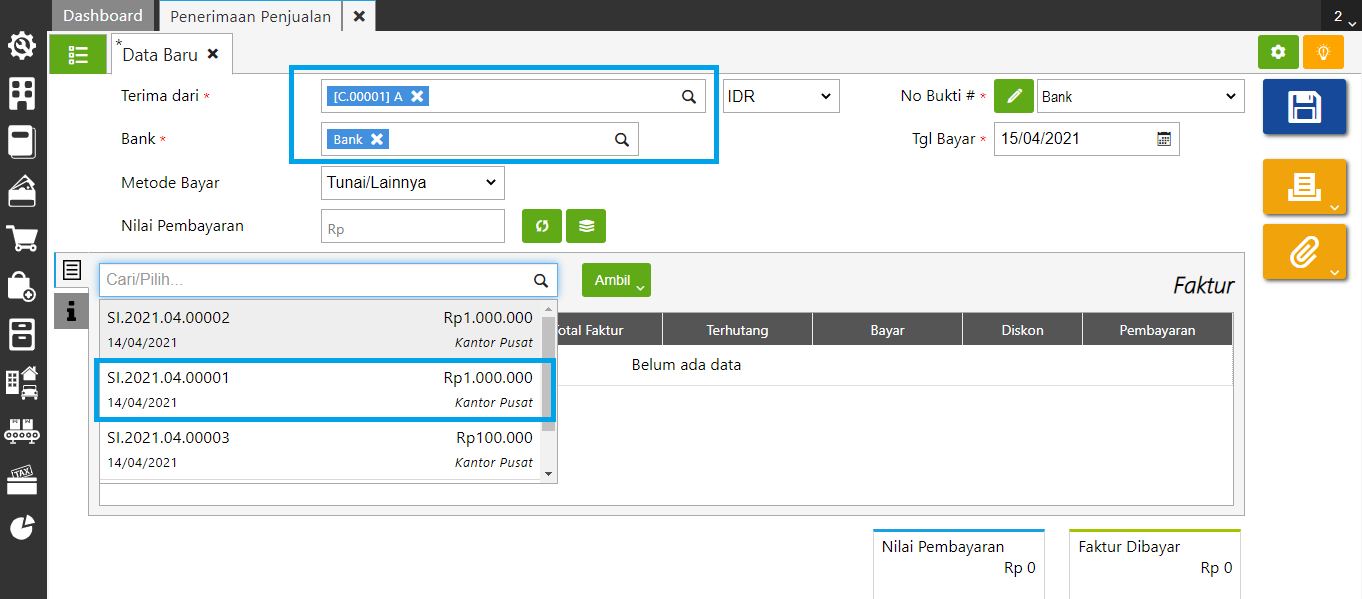This screenshot has height=599, width=1362.
Task: Open the Metode Bayar Tunai/Lainnya dropdown
Action: (412, 183)
